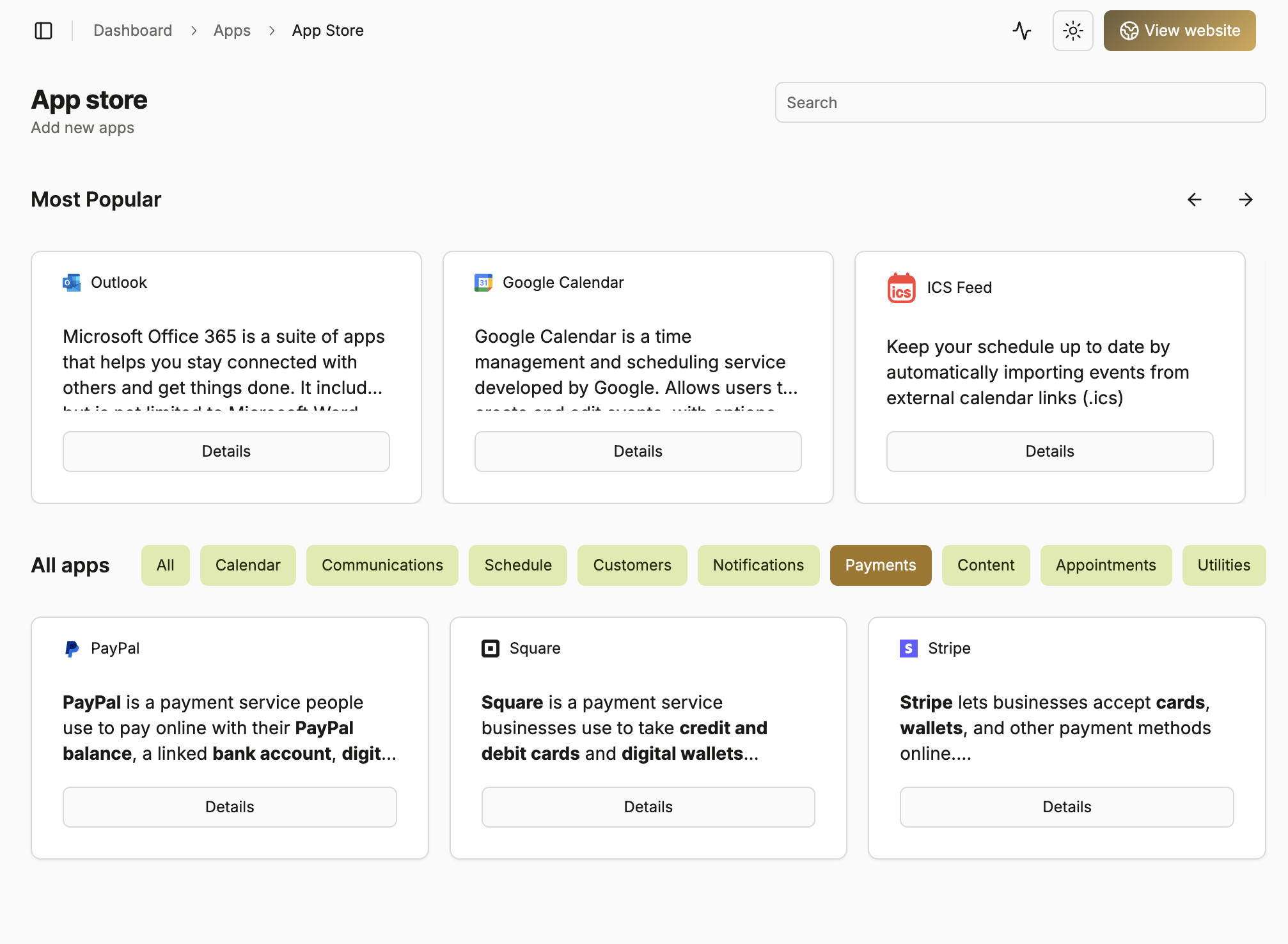Viewport: 1288px width, 944px height.
Task: Click the ICS Feed app icon
Action: coord(902,288)
